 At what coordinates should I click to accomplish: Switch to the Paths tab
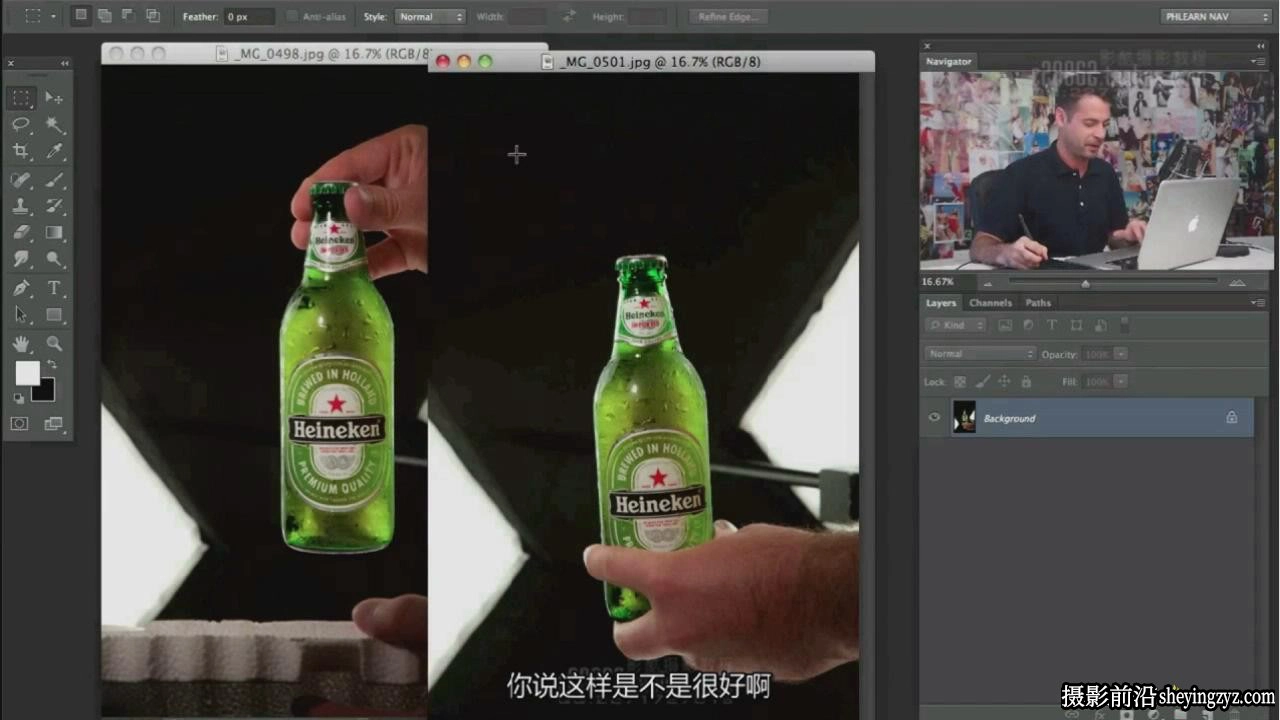(1038, 303)
